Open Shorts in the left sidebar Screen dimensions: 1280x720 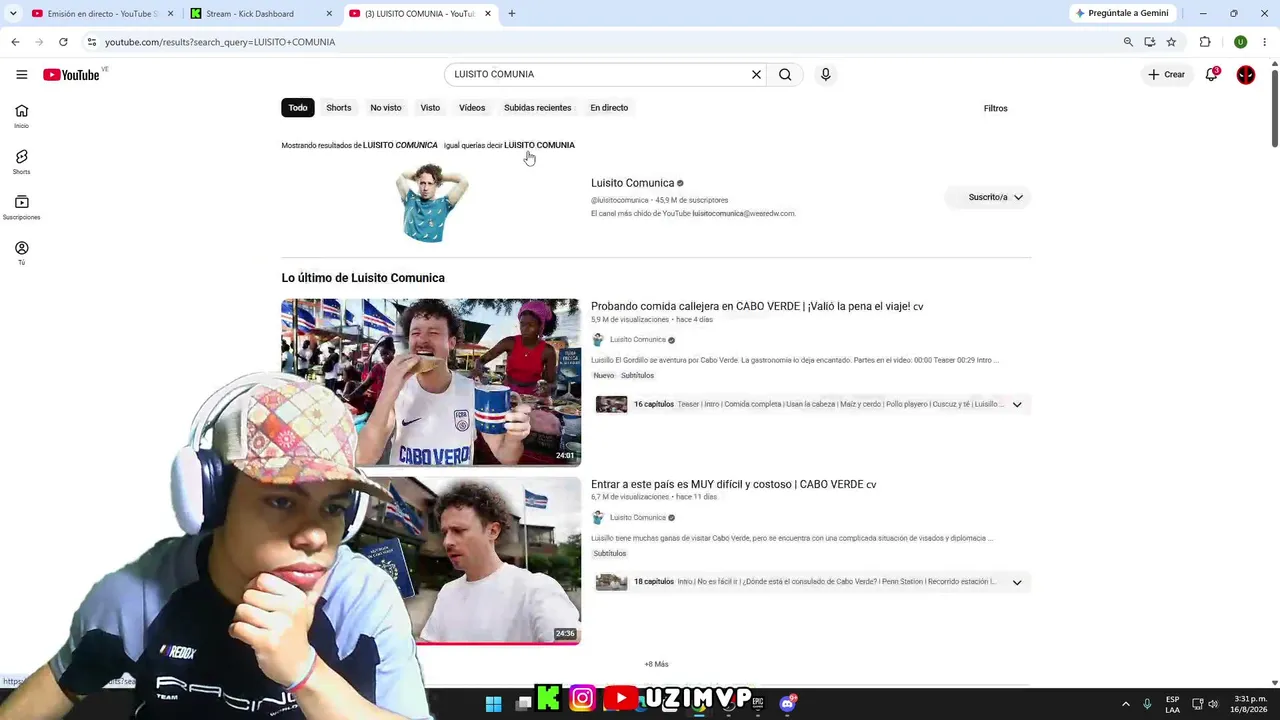[x=21, y=162]
